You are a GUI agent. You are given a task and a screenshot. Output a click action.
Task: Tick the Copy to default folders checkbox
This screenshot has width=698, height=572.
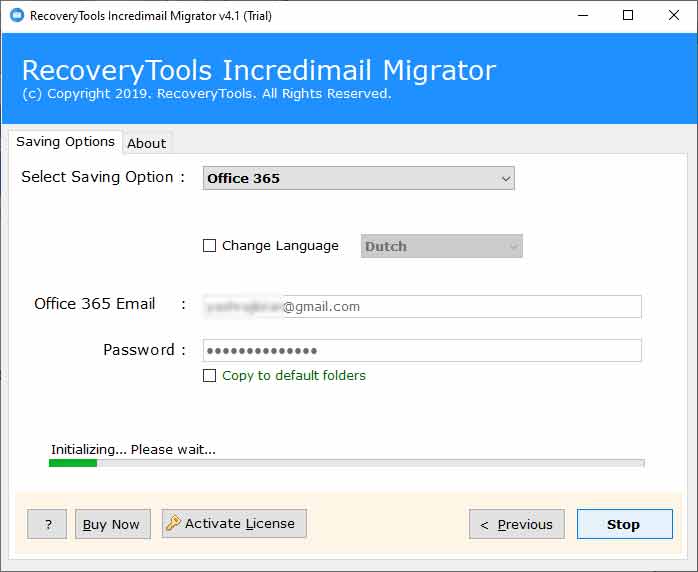tap(209, 376)
